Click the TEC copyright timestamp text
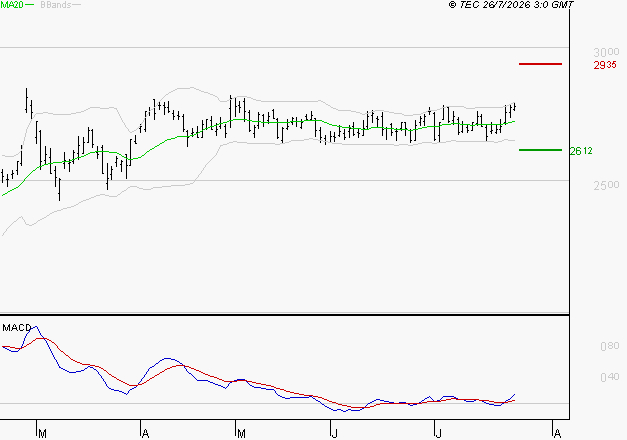The height and width of the screenshot is (440, 627). 511,5
